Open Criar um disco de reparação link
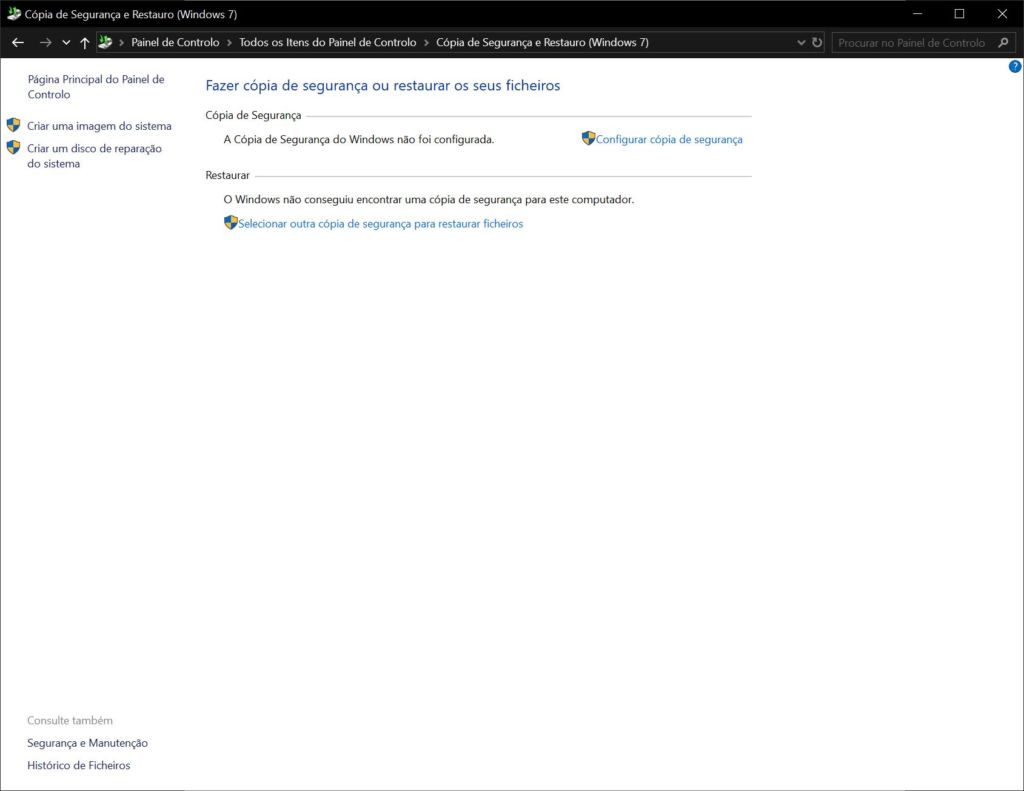The height and width of the screenshot is (791, 1024). click(x=94, y=156)
